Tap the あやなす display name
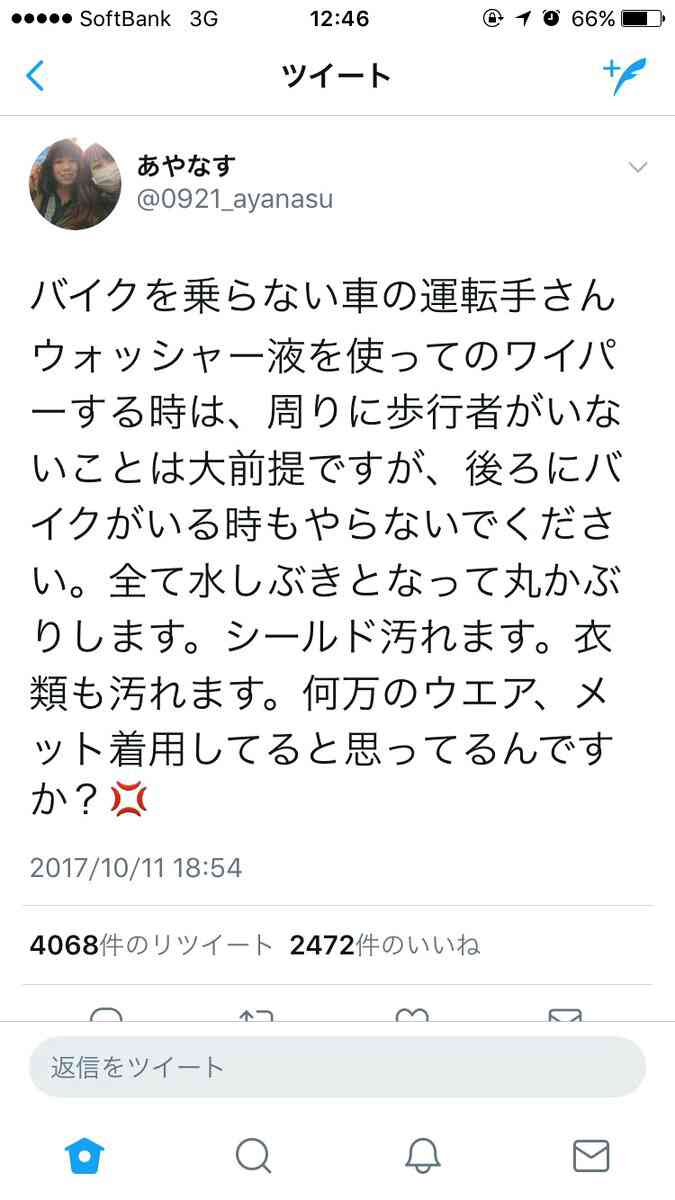The width and height of the screenshot is (675, 1200). click(185, 164)
